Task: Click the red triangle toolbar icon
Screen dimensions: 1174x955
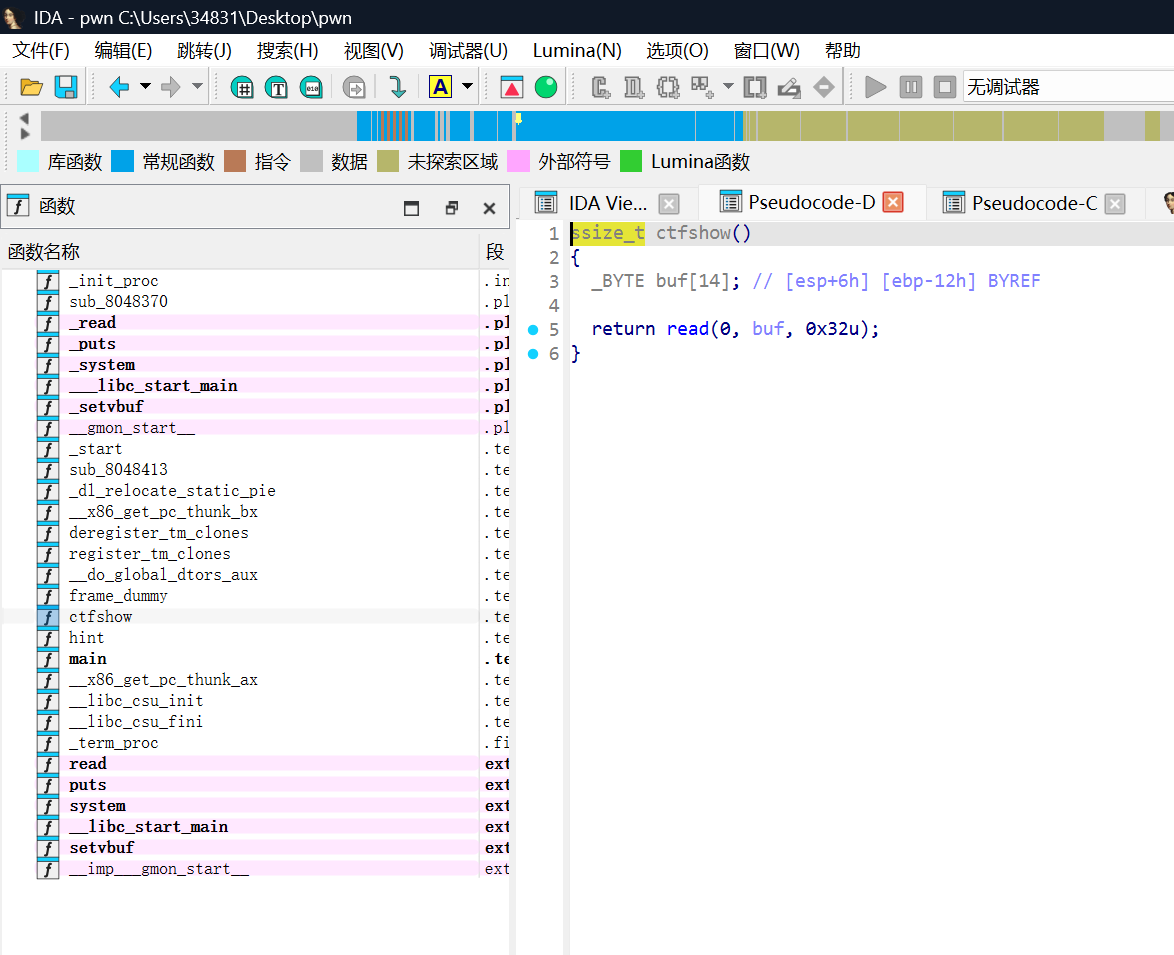Action: tap(511, 88)
